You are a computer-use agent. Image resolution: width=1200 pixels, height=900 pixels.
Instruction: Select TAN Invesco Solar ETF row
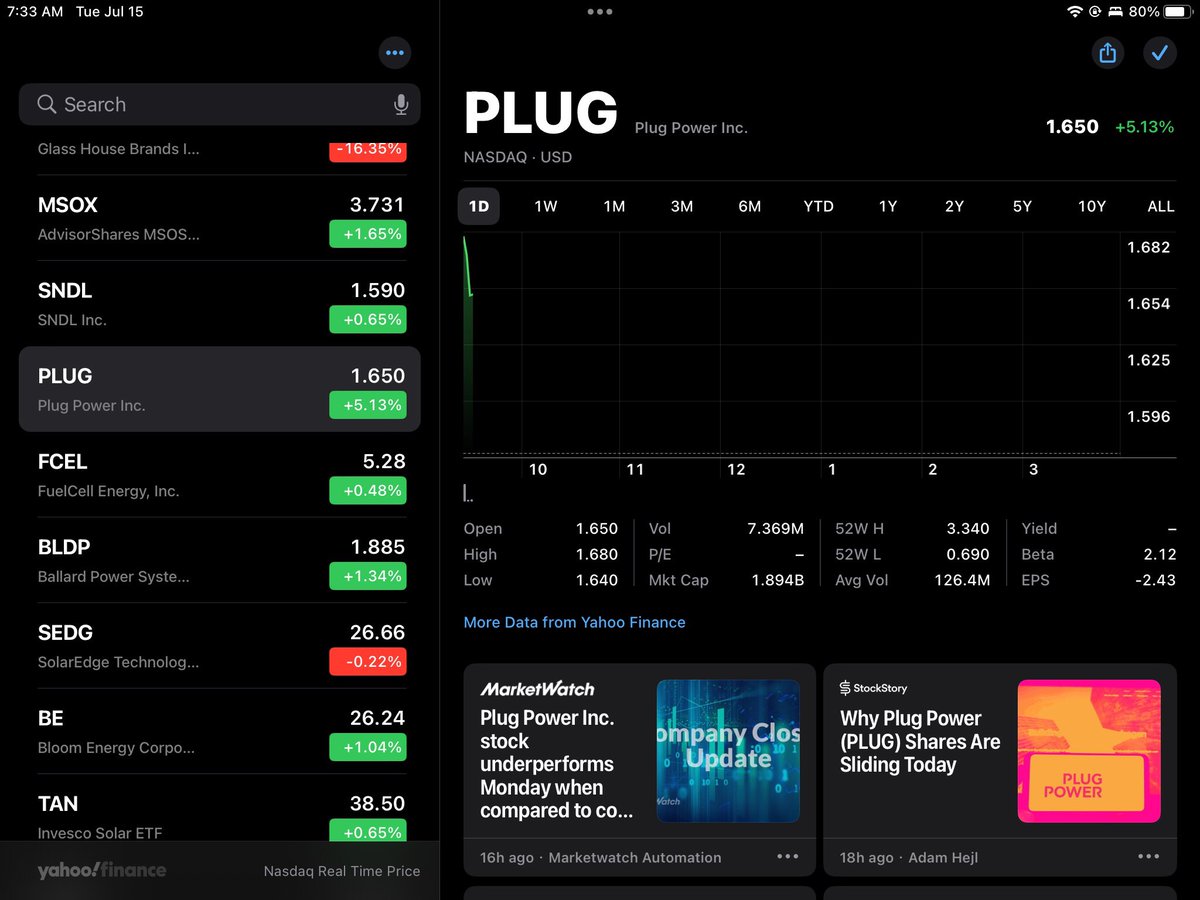coord(220,808)
